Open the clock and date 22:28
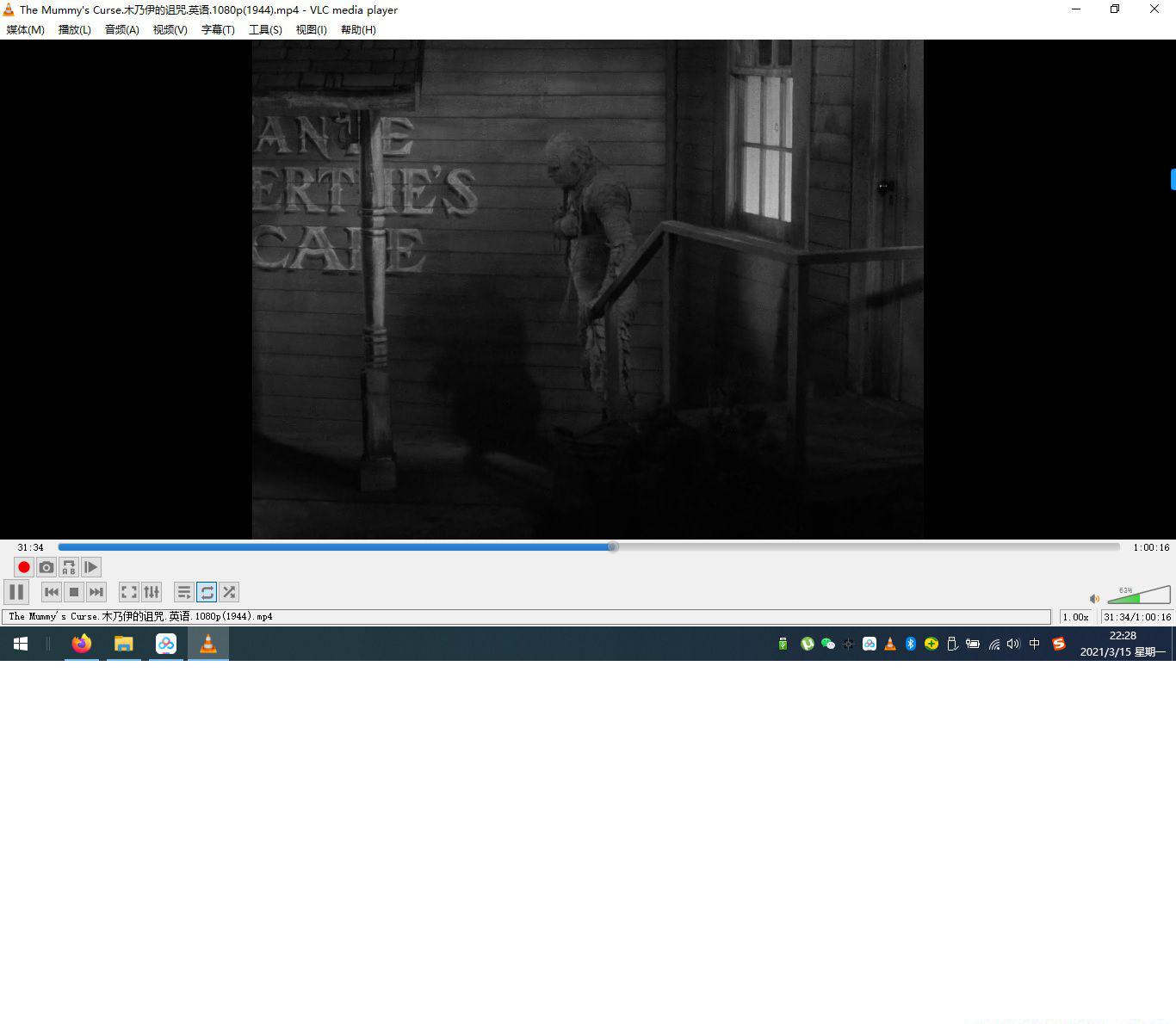The image size is (1176, 1024). 1123,644
